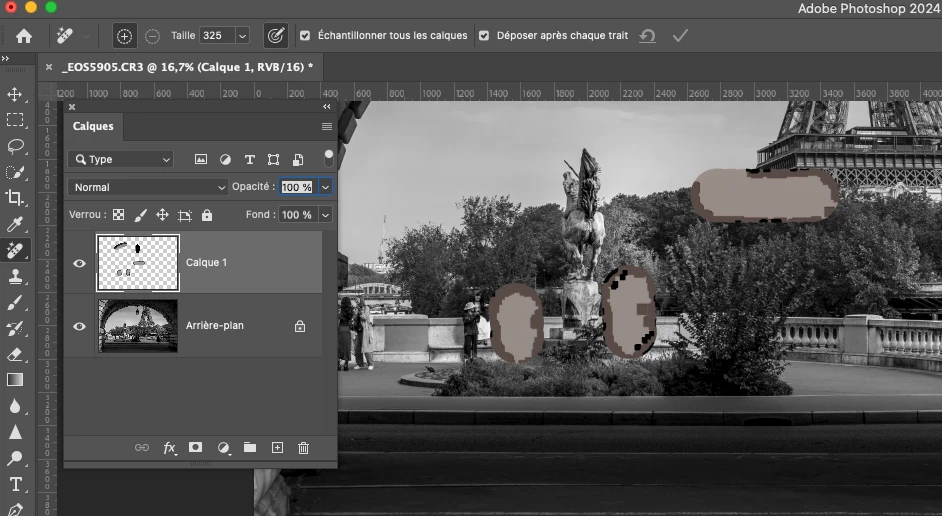The height and width of the screenshot is (516, 942).
Task: Select the History Brush tool
Action: pyautogui.click(x=14, y=329)
